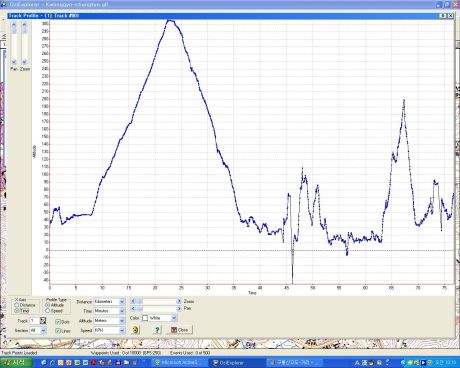This screenshot has height=368, width=460.
Task: Toggle the Dots checkbox
Action: pyautogui.click(x=62, y=322)
